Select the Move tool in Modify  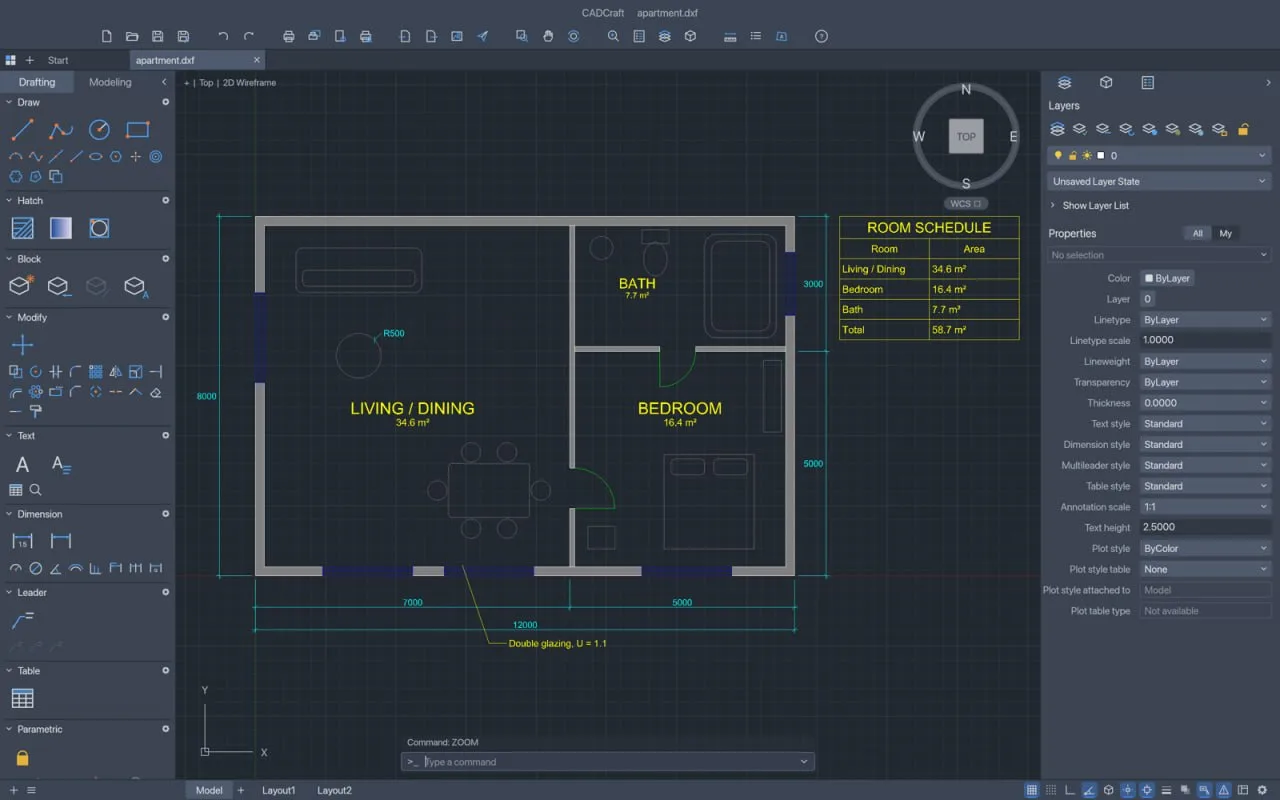click(x=22, y=345)
